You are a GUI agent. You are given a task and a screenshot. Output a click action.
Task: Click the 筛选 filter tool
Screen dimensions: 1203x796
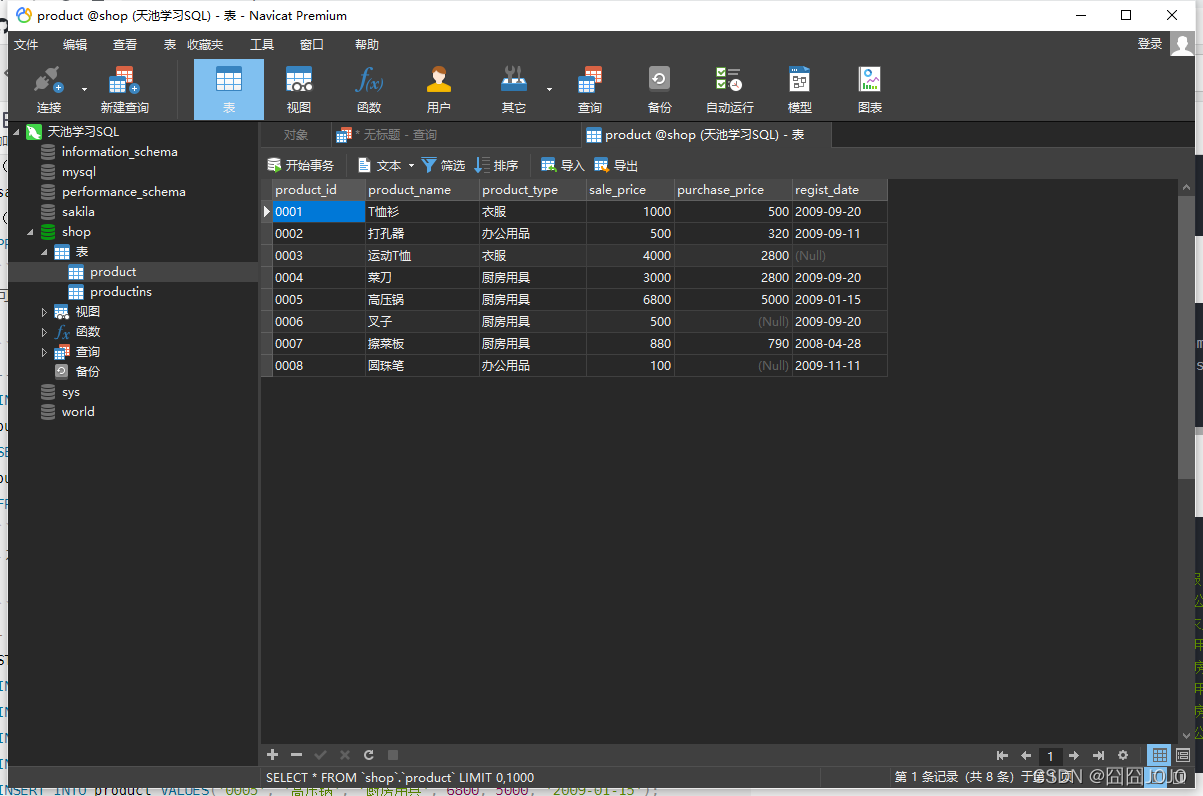(443, 165)
